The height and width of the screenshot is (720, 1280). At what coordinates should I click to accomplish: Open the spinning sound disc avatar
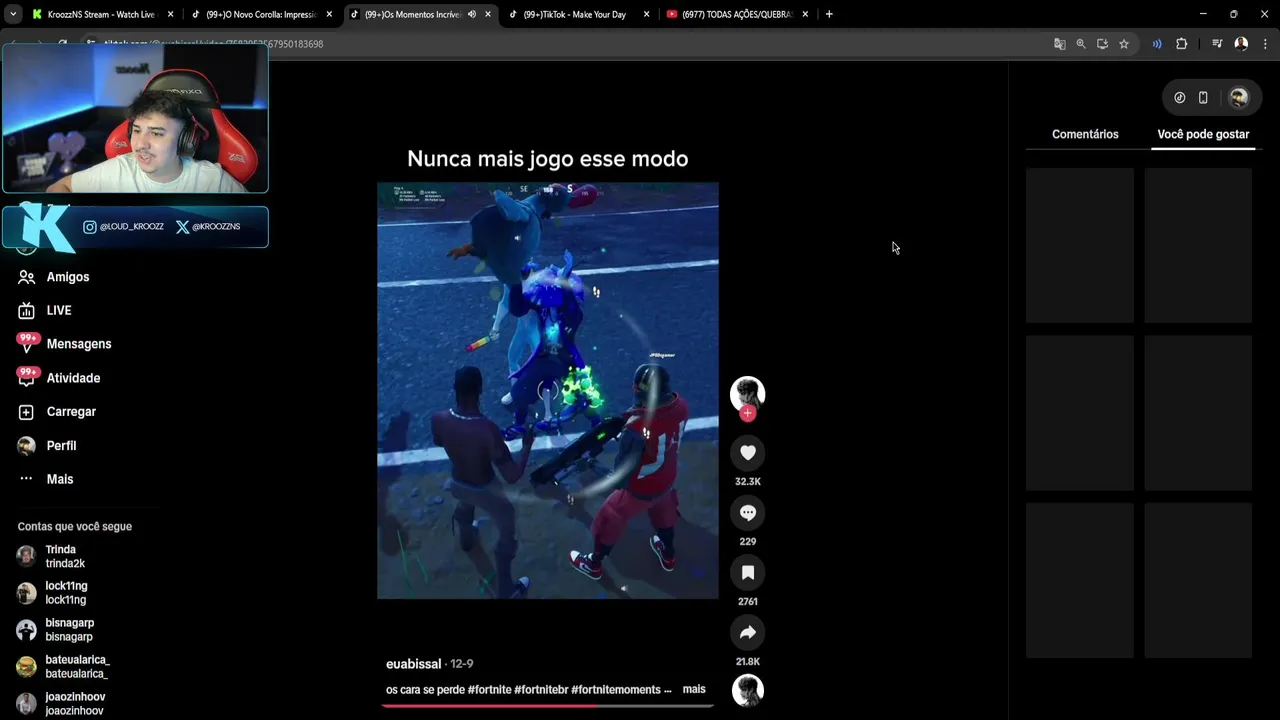pyautogui.click(x=747, y=691)
